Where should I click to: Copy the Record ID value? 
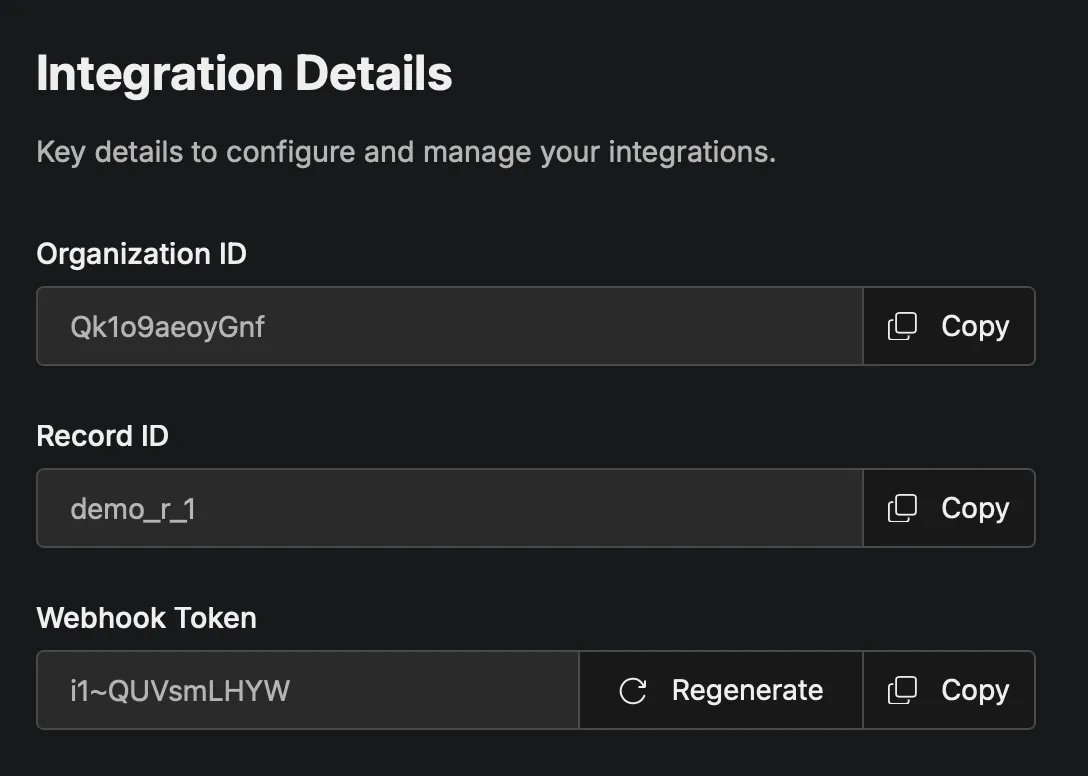click(x=948, y=508)
